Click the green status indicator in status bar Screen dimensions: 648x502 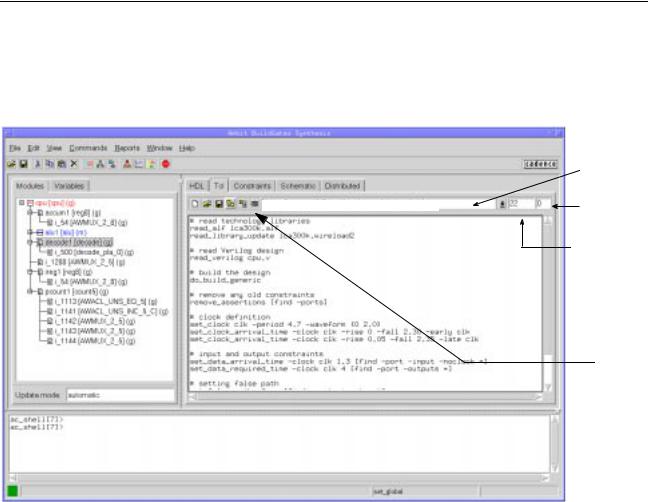tap(12, 491)
